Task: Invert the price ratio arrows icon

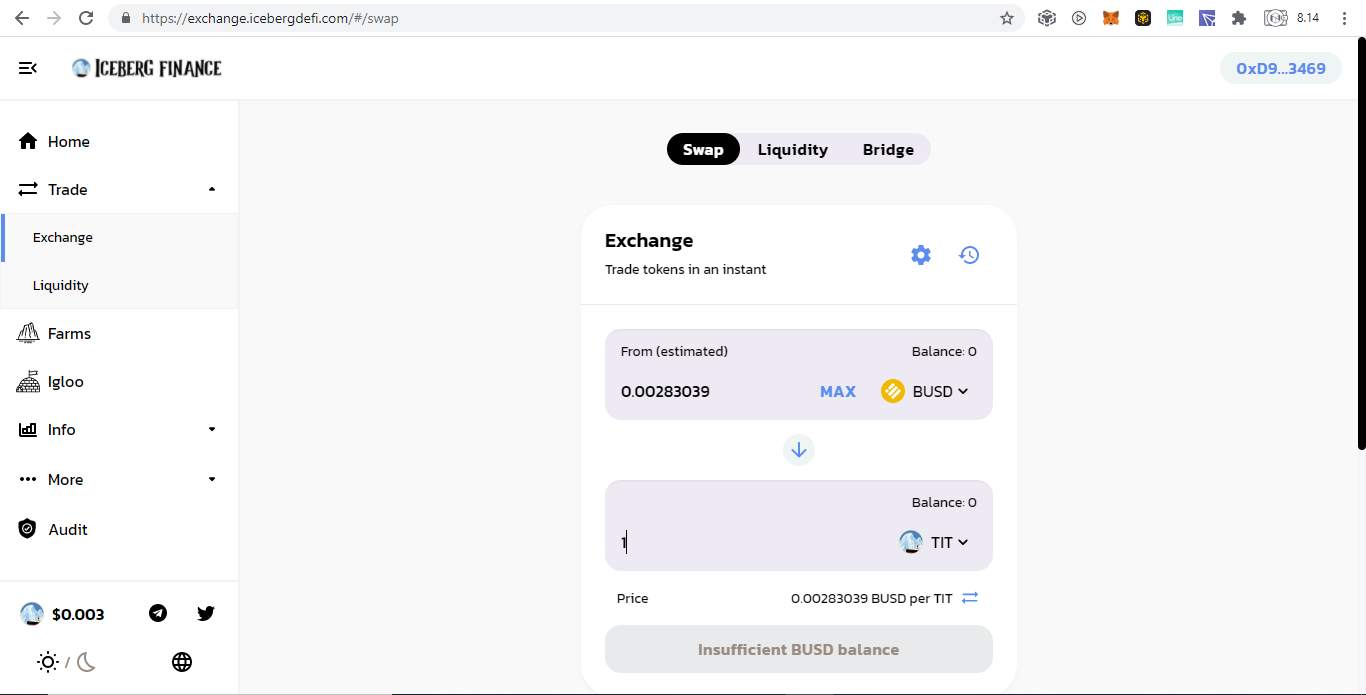Action: click(x=970, y=598)
